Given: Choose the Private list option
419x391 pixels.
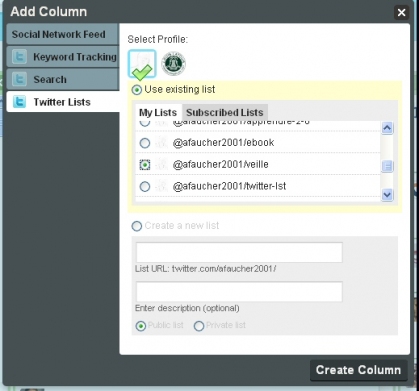Looking at the screenshot, I should tap(199, 326).
